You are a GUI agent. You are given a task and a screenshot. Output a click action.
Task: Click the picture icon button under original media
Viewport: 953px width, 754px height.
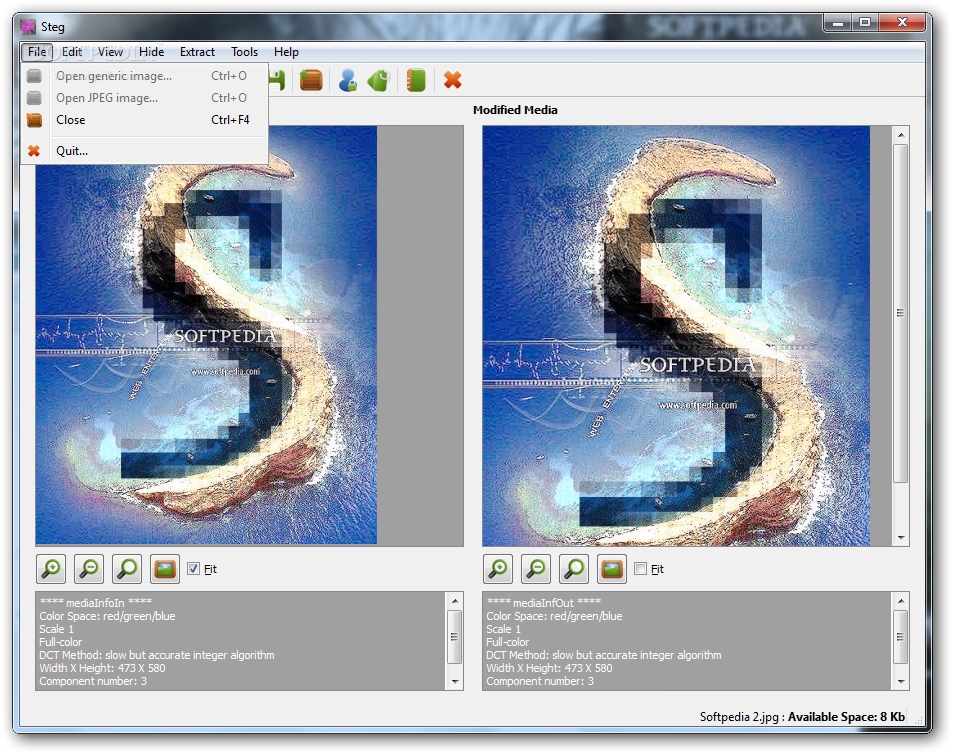point(165,569)
